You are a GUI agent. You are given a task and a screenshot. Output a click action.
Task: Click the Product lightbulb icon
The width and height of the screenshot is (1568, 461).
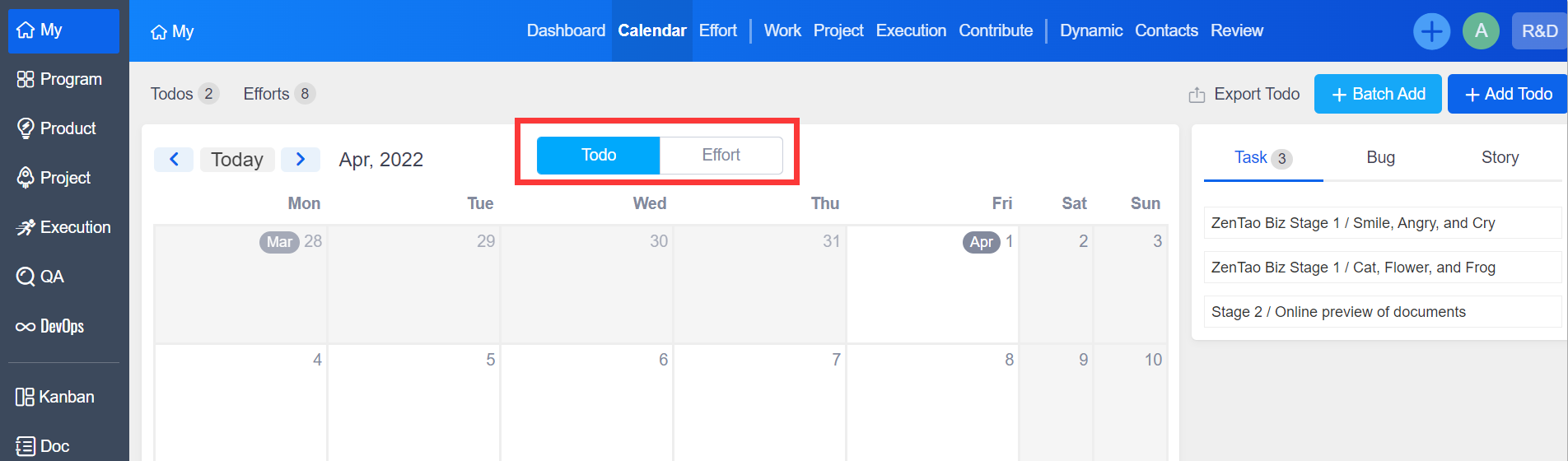coord(26,128)
